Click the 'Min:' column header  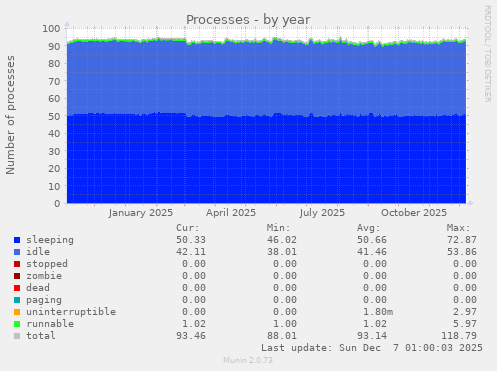pyautogui.click(x=278, y=228)
